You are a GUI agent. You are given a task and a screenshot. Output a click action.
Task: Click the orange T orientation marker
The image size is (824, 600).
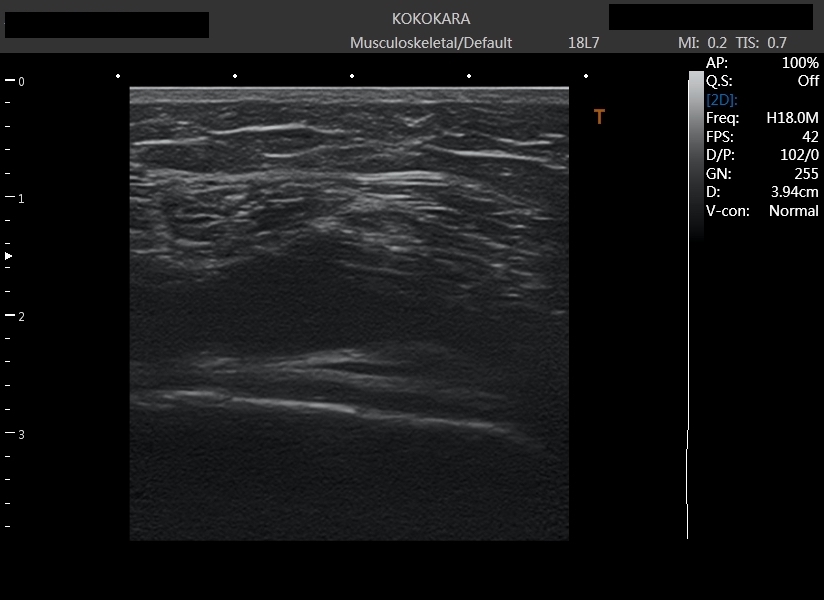[x=599, y=117]
